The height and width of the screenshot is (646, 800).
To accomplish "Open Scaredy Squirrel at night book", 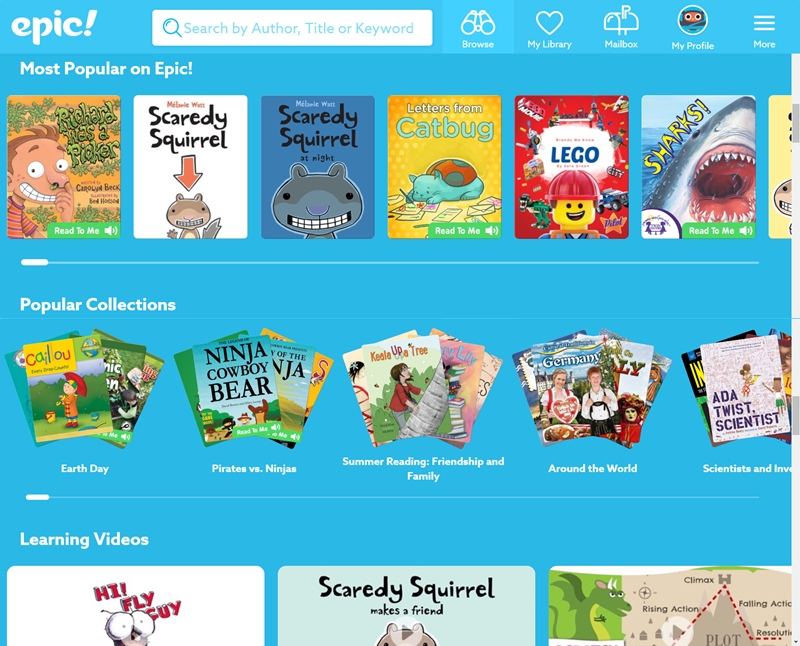I will (318, 167).
